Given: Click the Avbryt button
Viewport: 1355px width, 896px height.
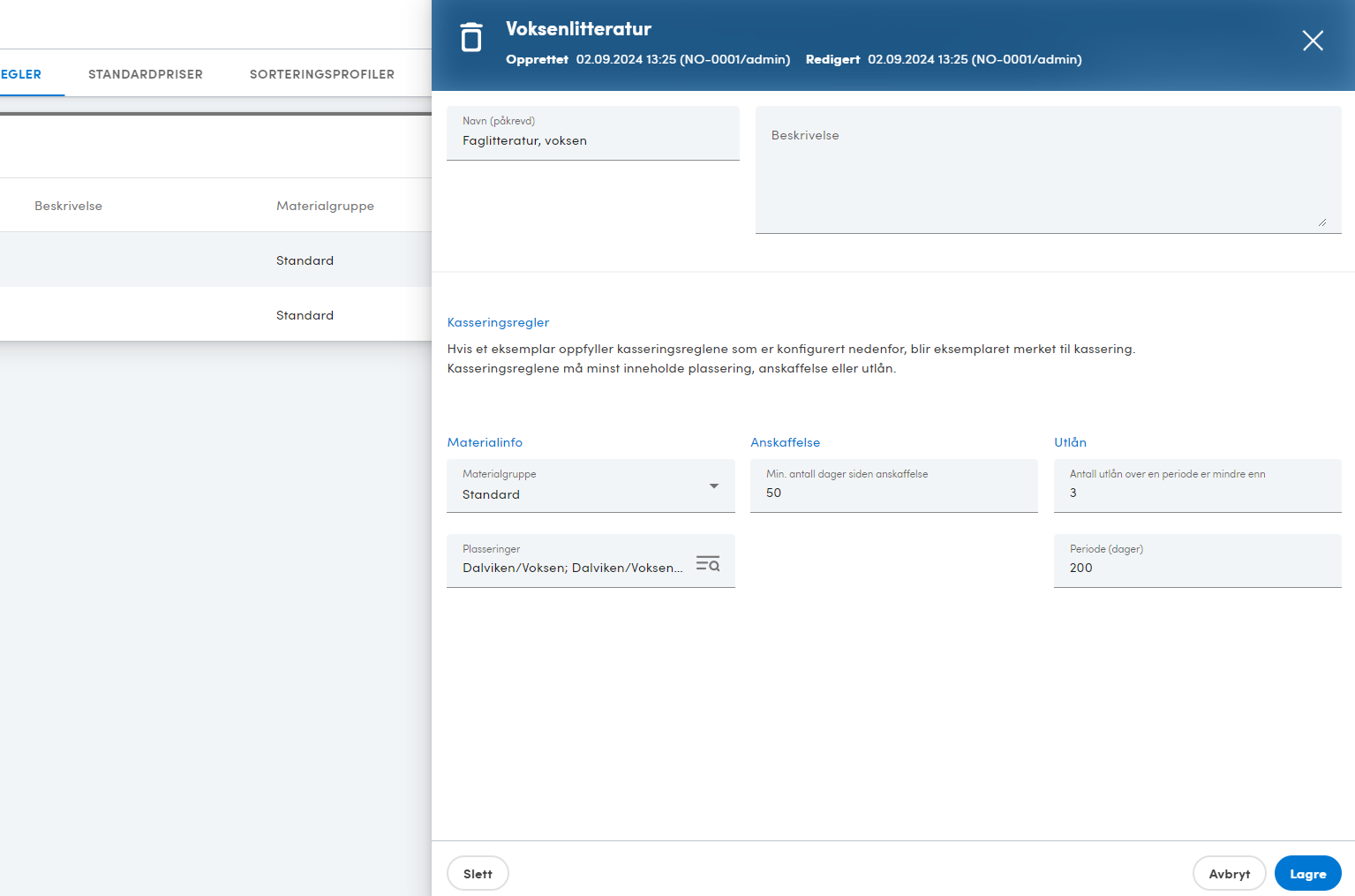Looking at the screenshot, I should coord(1230,874).
